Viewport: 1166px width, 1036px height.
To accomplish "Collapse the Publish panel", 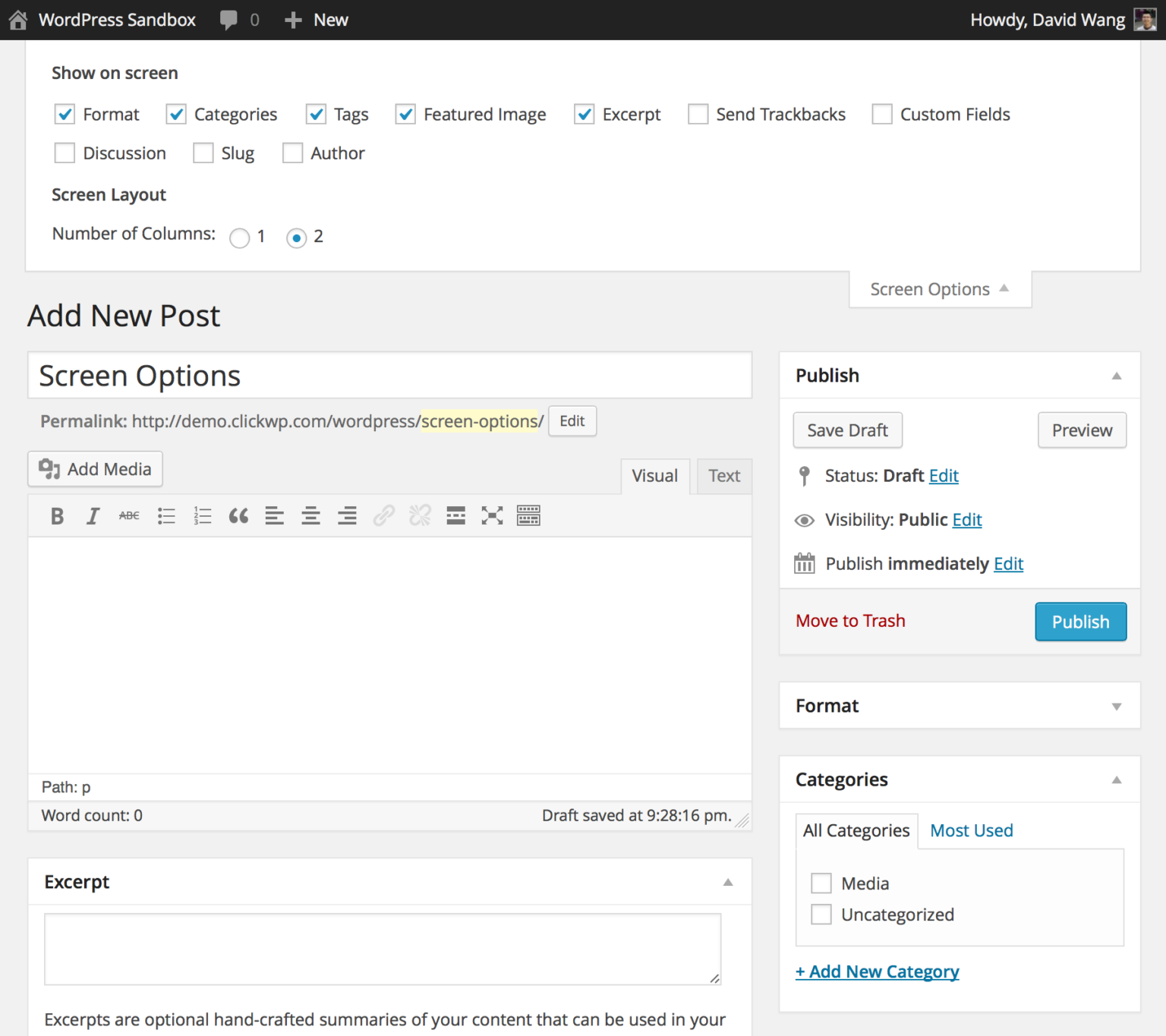I will point(1116,375).
